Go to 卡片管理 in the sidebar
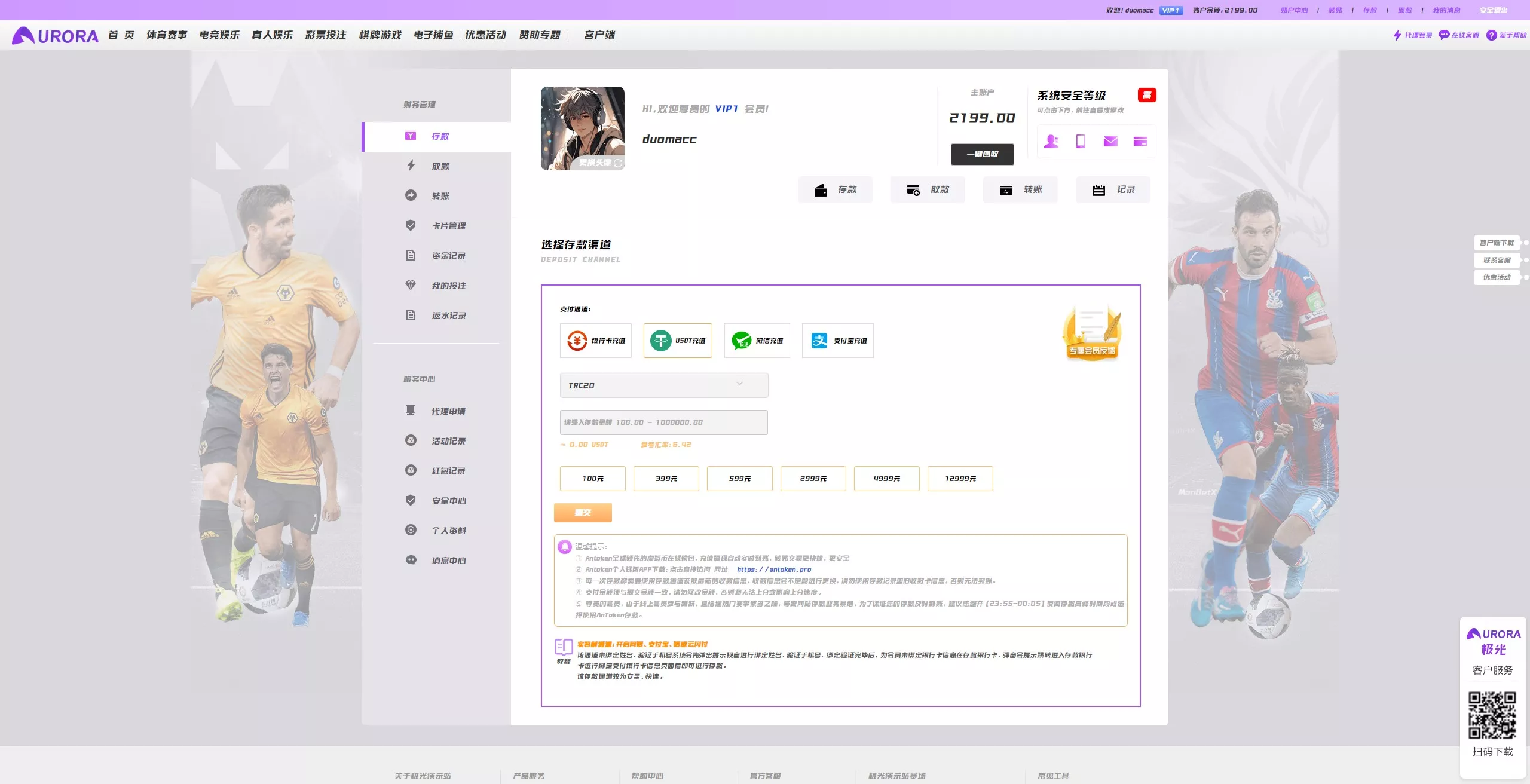Image resolution: width=1530 pixels, height=784 pixels. coord(436,226)
